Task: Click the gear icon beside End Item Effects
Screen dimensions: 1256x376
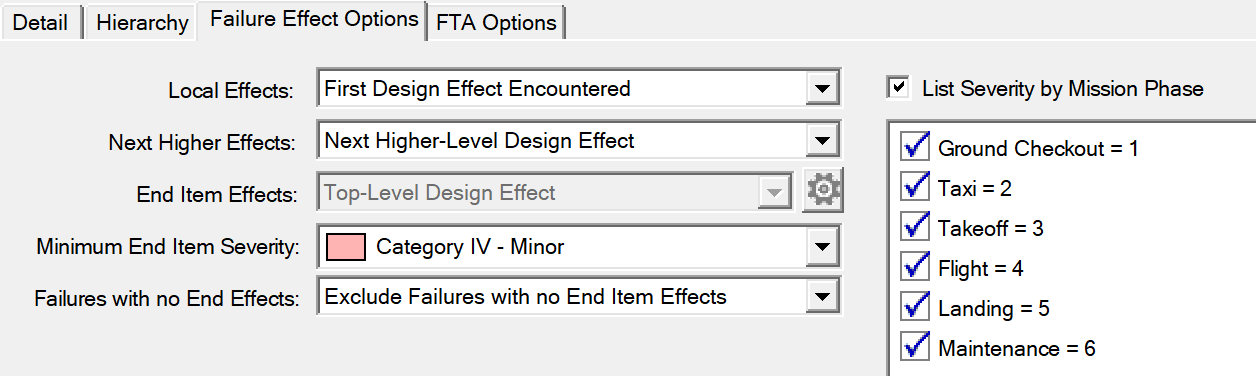Action: click(x=824, y=190)
